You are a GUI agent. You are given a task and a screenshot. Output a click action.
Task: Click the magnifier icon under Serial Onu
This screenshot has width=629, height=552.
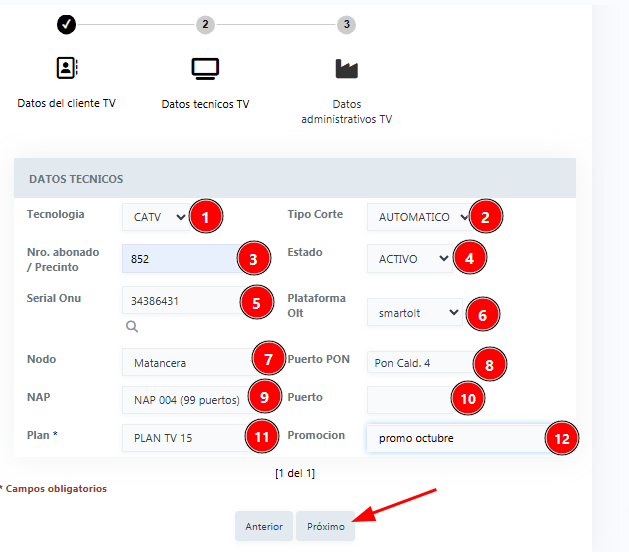coord(132,326)
